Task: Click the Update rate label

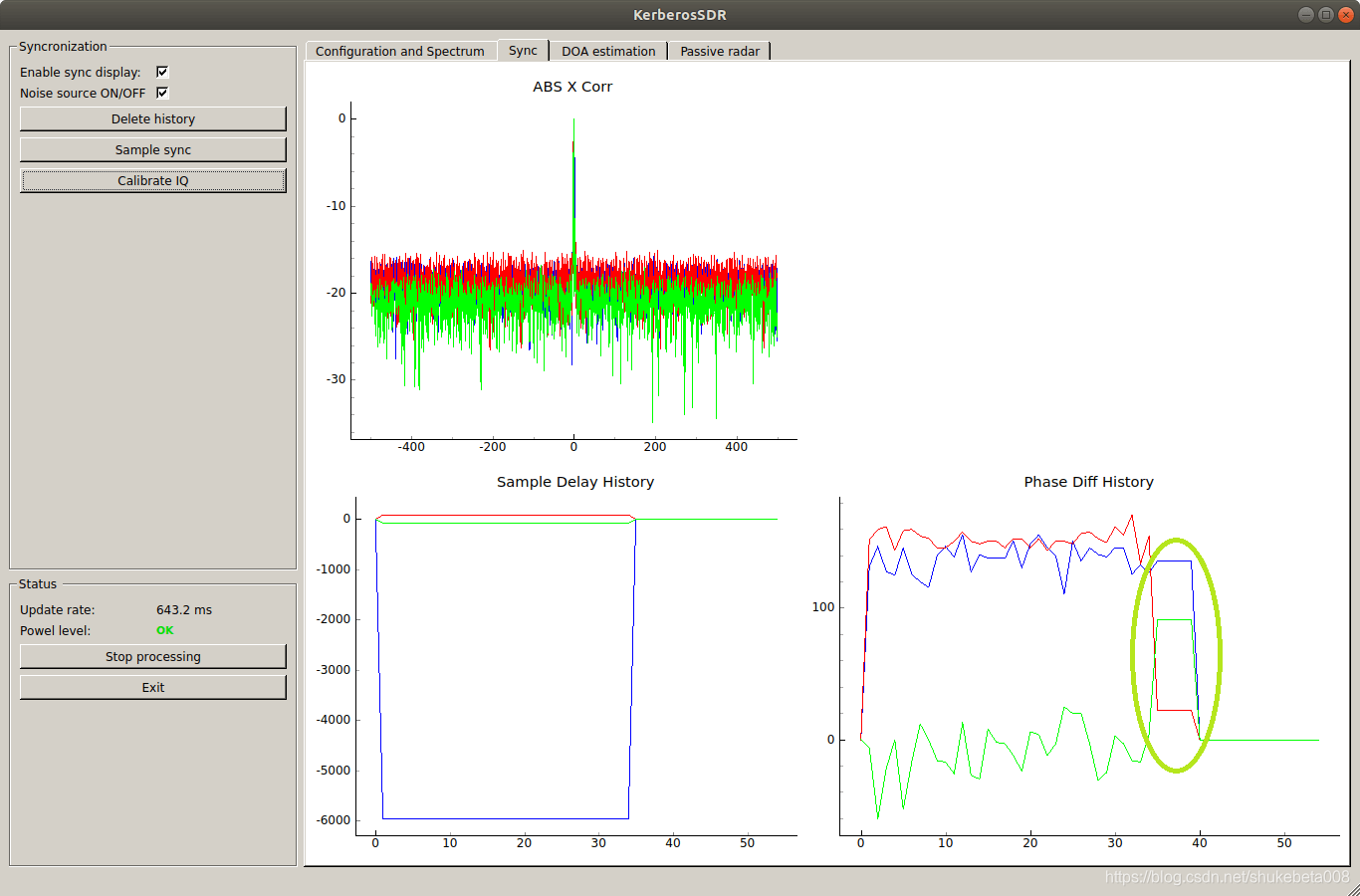Action: 58,609
